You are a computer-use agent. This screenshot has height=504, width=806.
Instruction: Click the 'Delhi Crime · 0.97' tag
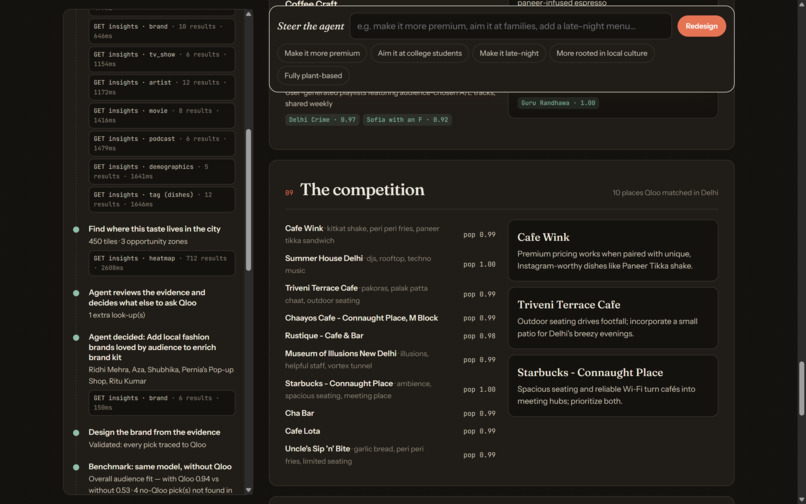point(322,120)
